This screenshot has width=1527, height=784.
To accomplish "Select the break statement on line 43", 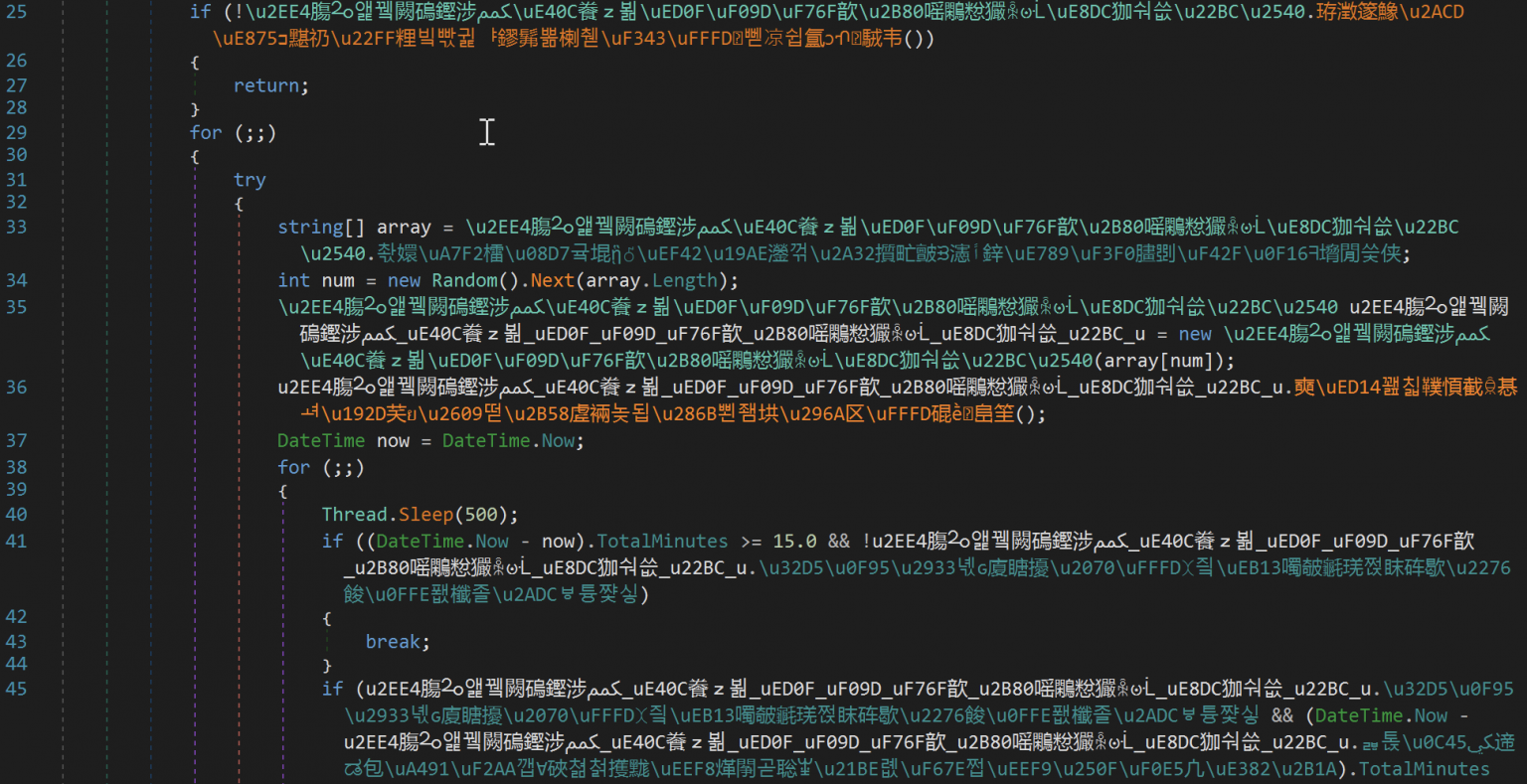I will 395,641.
